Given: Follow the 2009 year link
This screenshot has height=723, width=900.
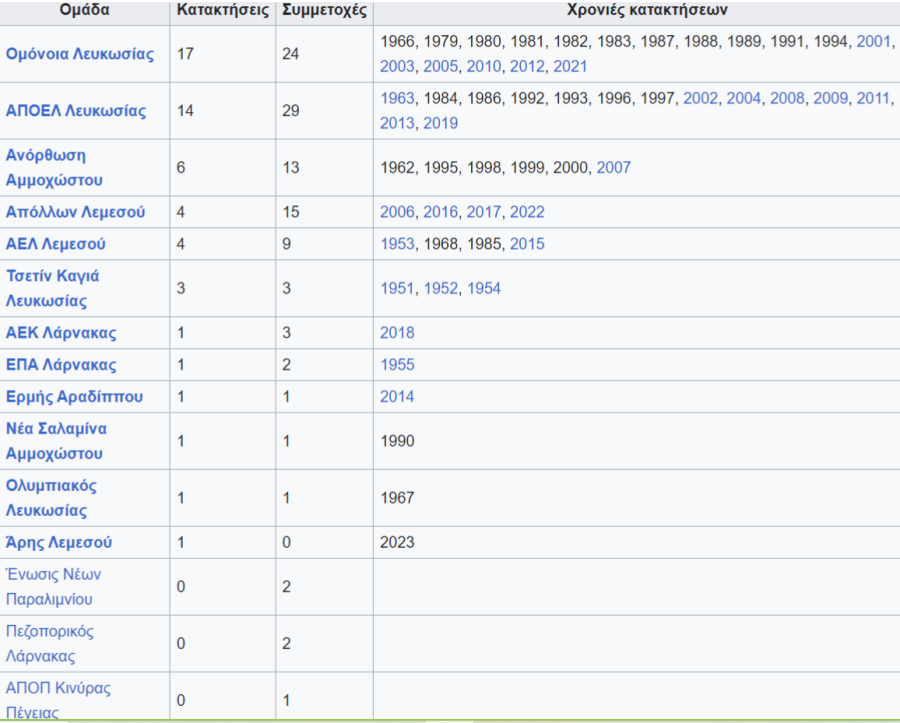Looking at the screenshot, I should click(830, 98).
